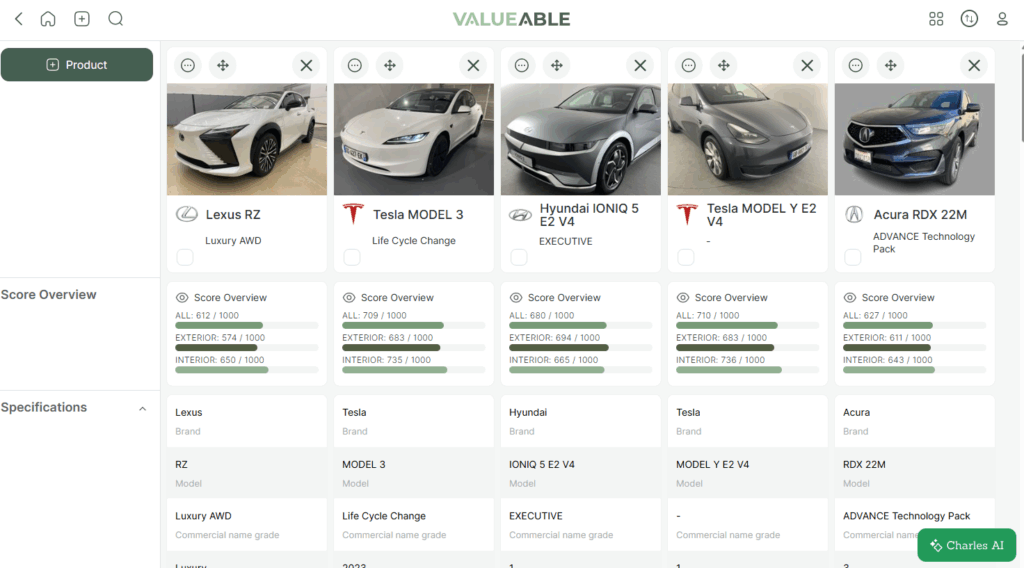
Task: Open the Lexus RZ title
Action: [233, 215]
